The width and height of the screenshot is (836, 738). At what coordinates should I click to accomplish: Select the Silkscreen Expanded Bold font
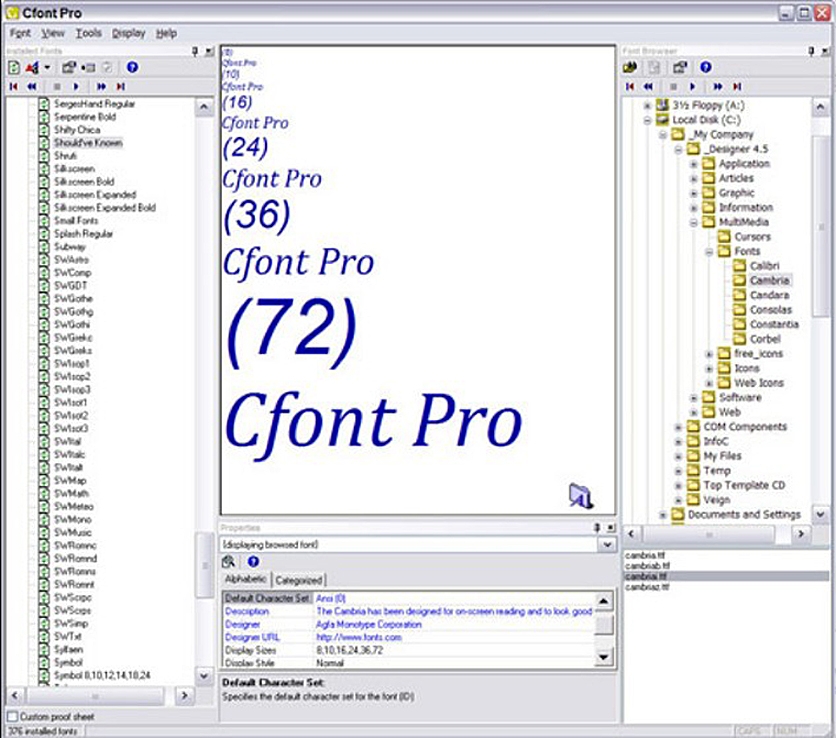pyautogui.click(x=104, y=207)
